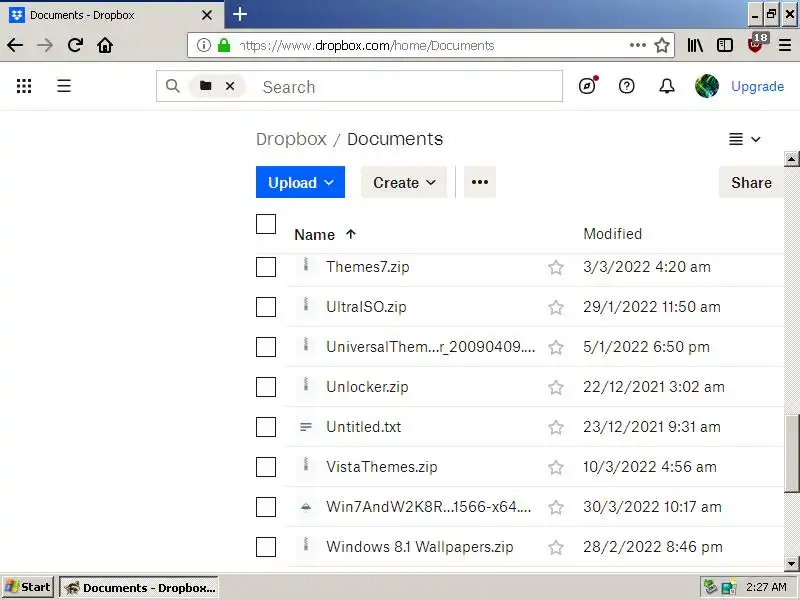Click the Upgrade link
The image size is (800, 600).
[757, 86]
